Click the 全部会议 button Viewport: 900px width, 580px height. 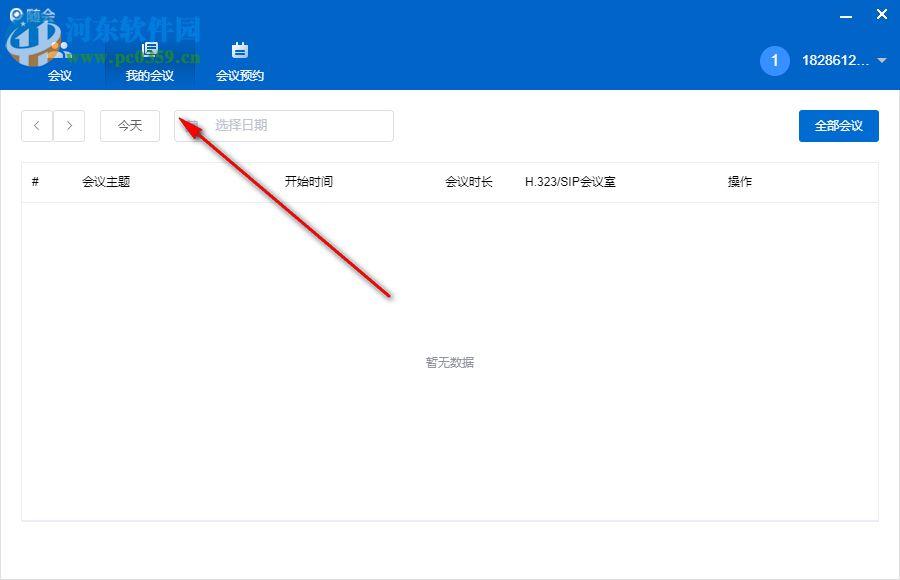point(839,126)
